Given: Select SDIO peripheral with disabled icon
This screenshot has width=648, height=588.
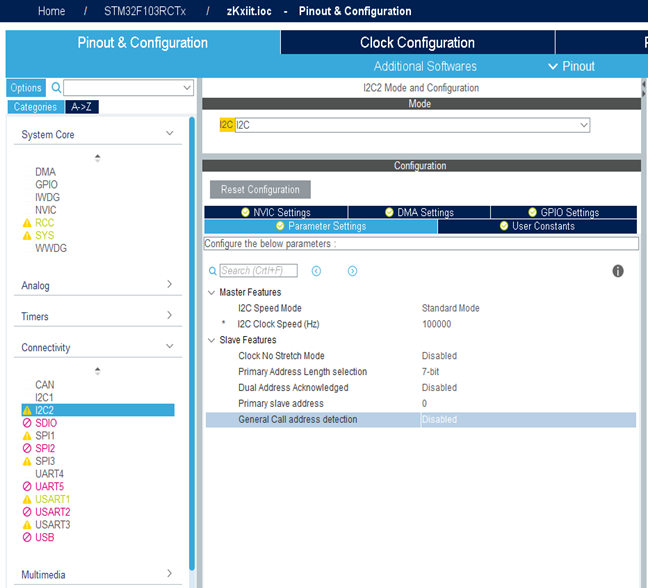Looking at the screenshot, I should [46, 423].
